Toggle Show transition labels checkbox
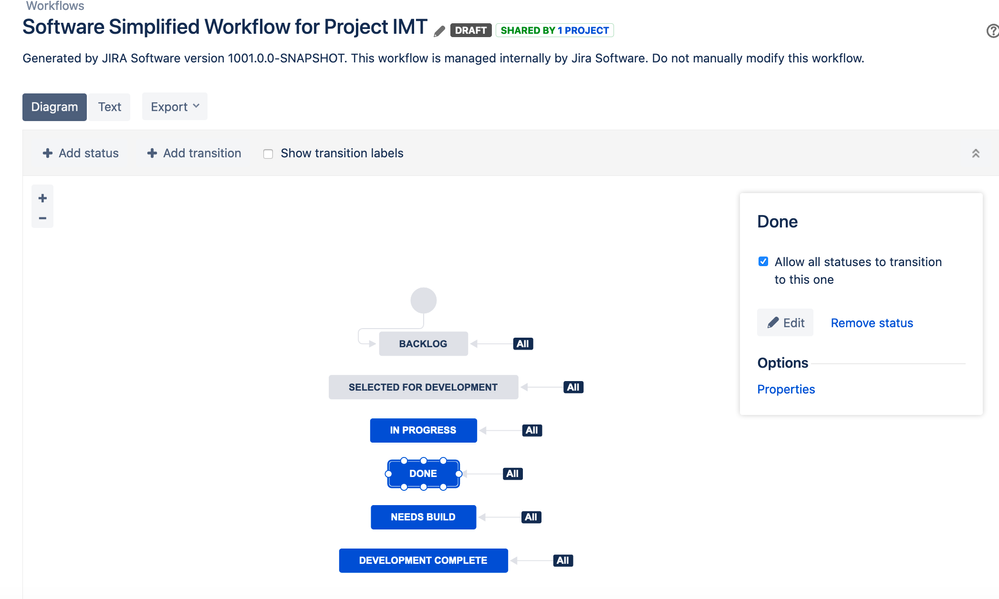999x599 pixels. pos(268,154)
